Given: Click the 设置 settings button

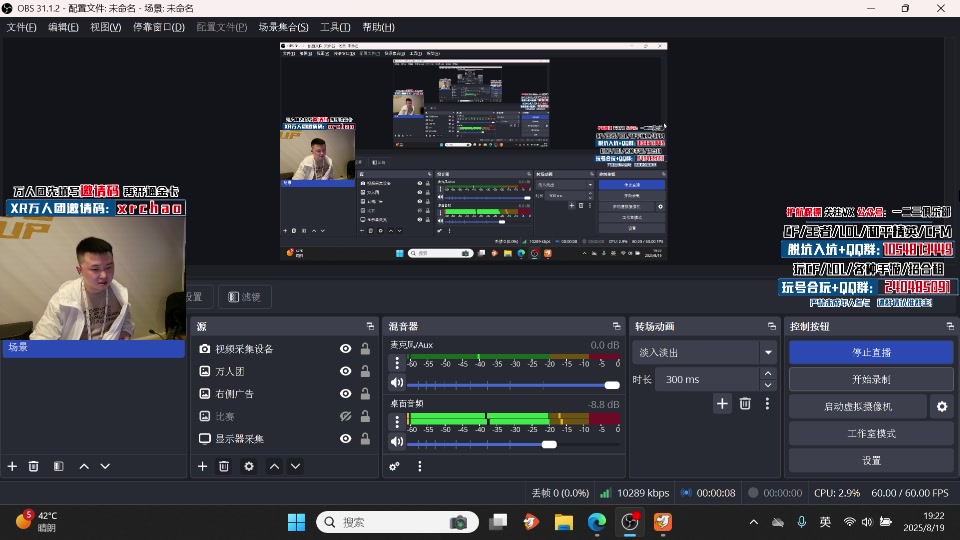Looking at the screenshot, I should [x=871, y=460].
